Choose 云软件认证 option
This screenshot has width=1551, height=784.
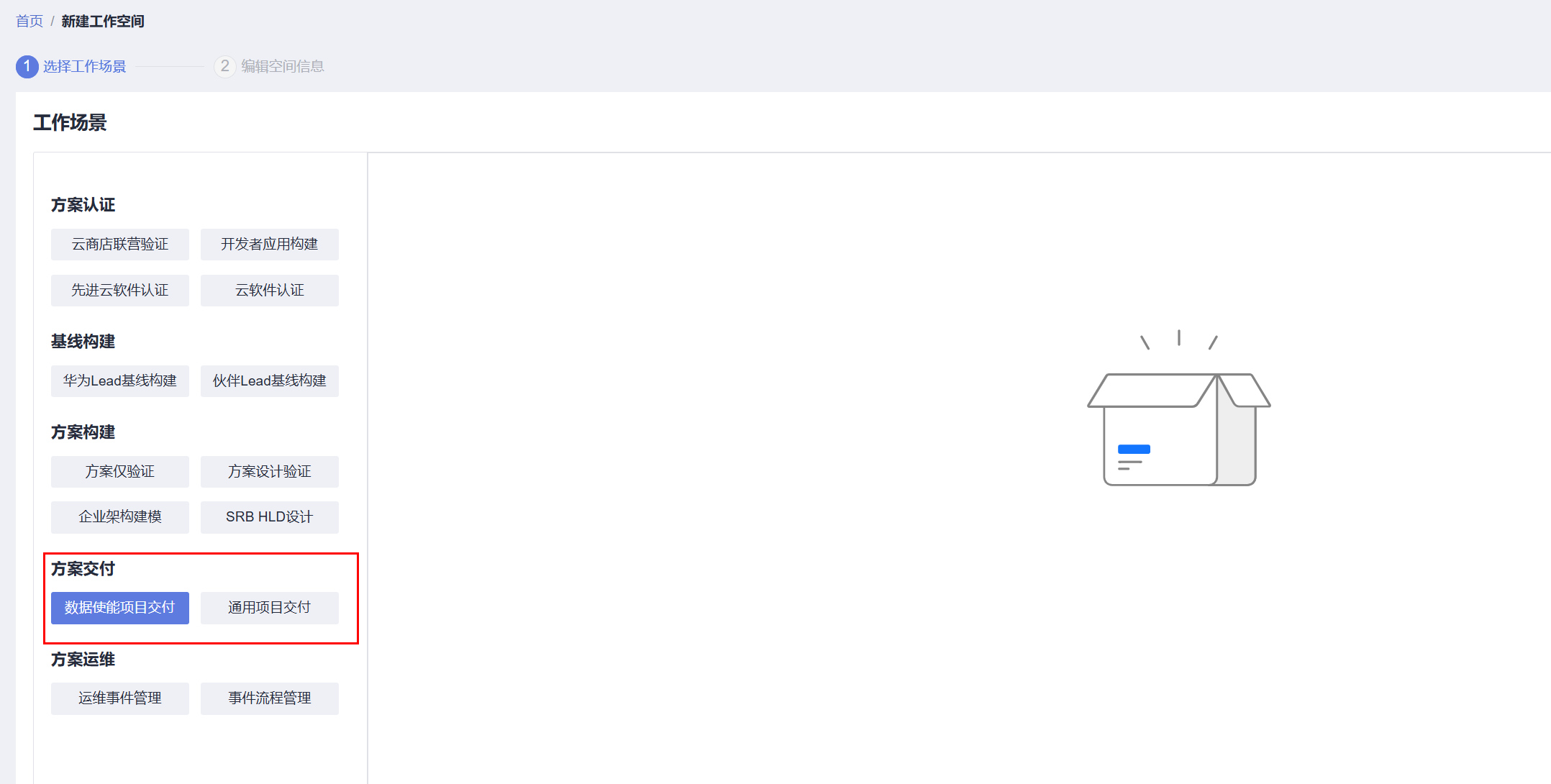pos(270,291)
